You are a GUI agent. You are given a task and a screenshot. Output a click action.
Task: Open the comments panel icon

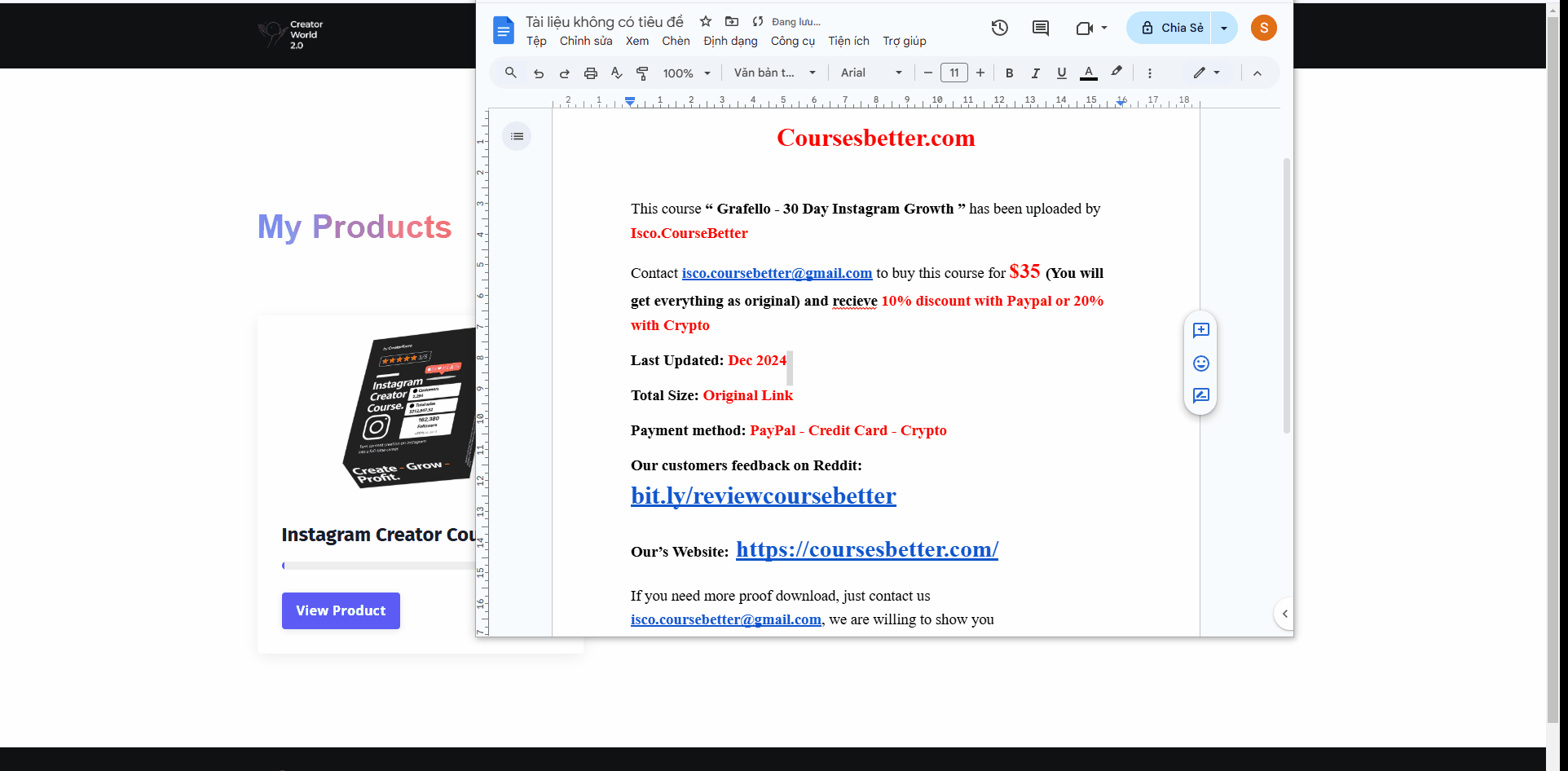pos(1041,28)
